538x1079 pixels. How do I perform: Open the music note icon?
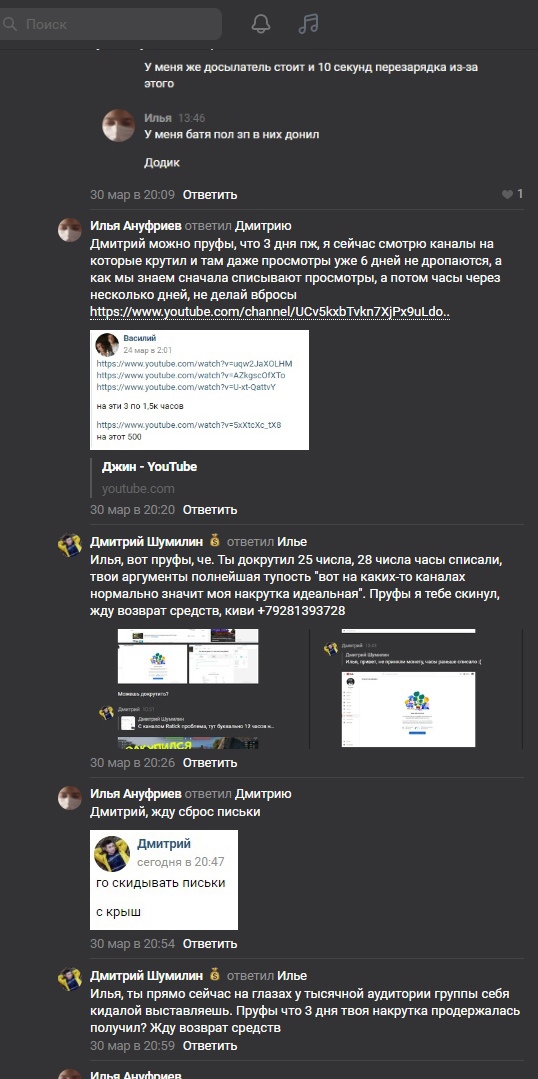(308, 24)
